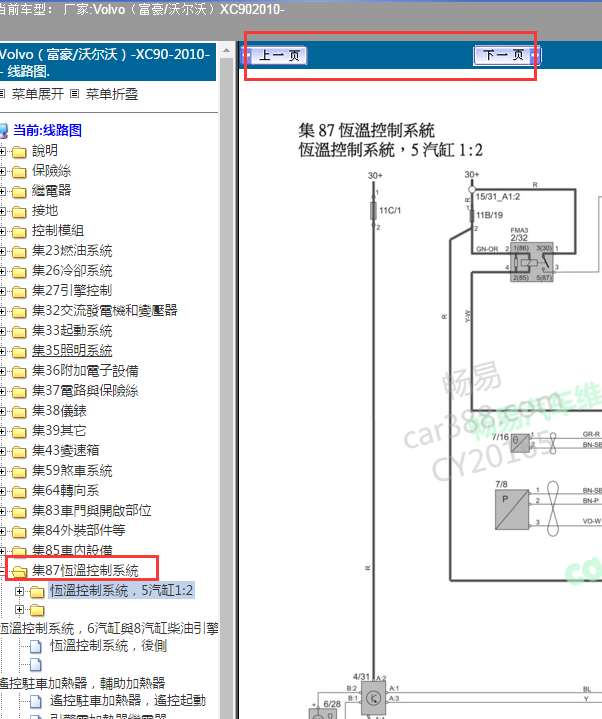Expand the 集38儀錶 tree node
Viewport: 602px width, 719px height.
[x=2, y=411]
